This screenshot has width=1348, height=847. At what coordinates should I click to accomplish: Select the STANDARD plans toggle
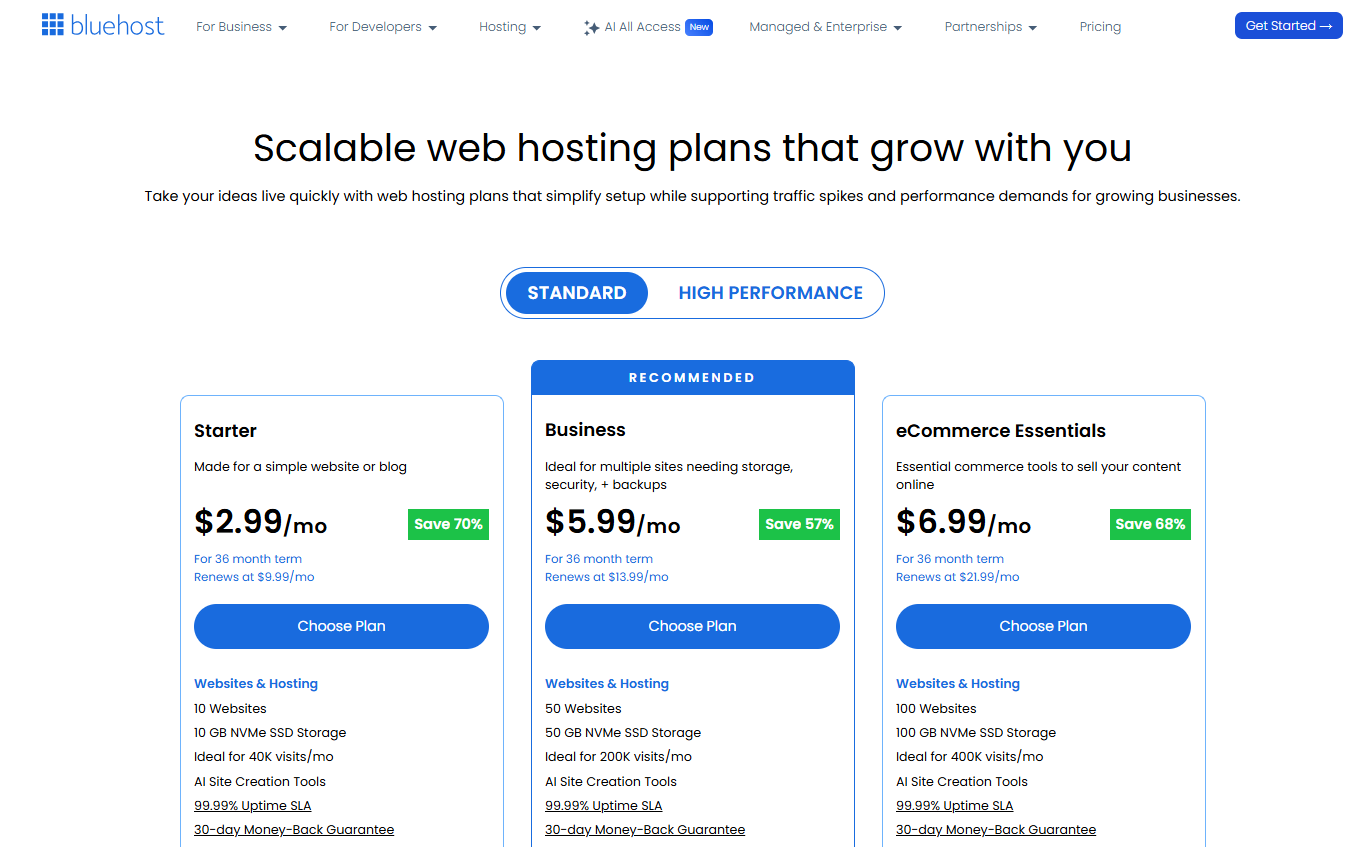coord(577,293)
